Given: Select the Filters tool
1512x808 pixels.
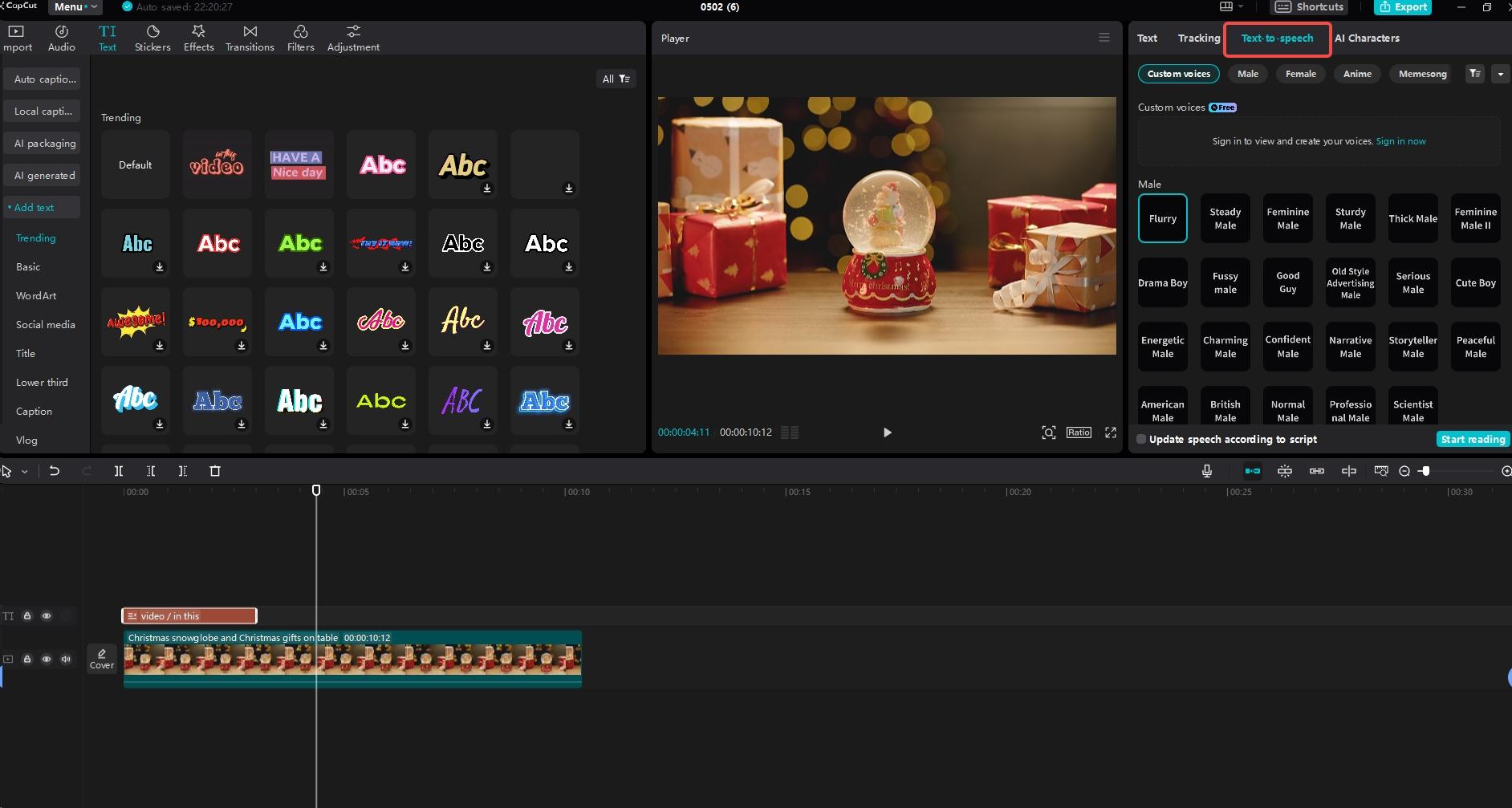Looking at the screenshot, I should 301,38.
